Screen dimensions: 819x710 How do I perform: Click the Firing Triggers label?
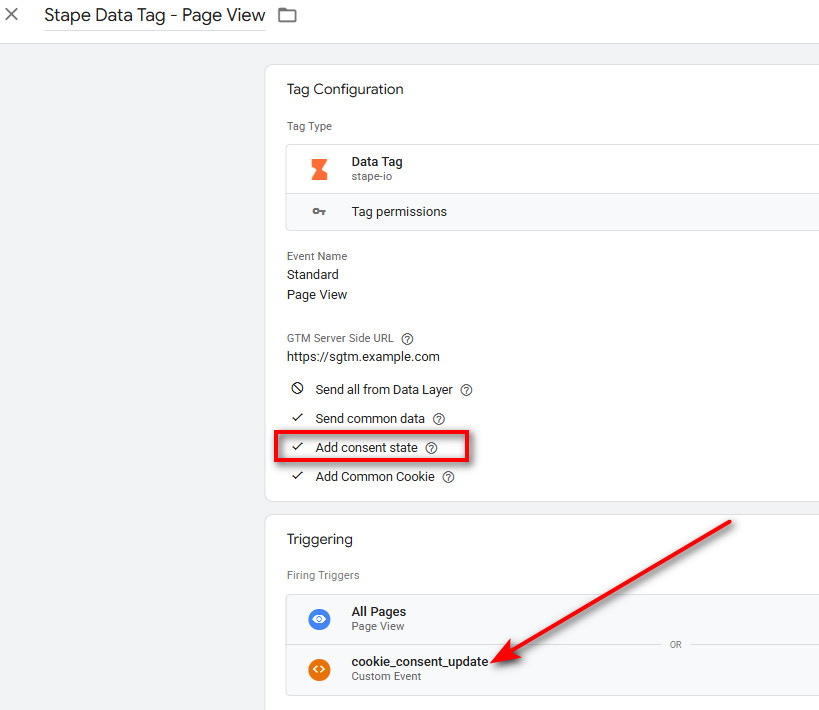pos(323,575)
